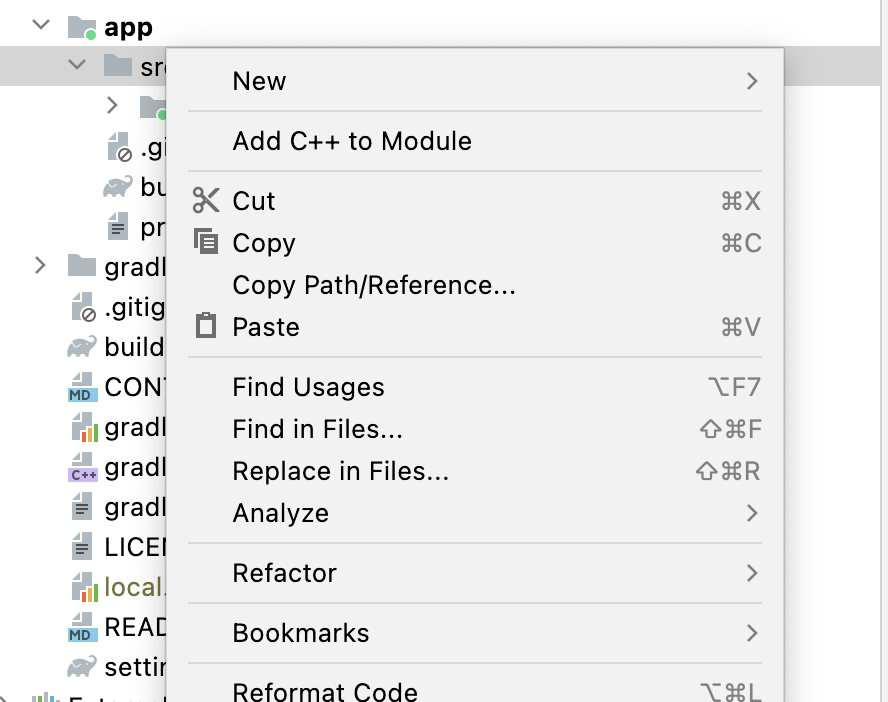Collapse the app module folder
This screenshot has height=702, width=888.
41,26
